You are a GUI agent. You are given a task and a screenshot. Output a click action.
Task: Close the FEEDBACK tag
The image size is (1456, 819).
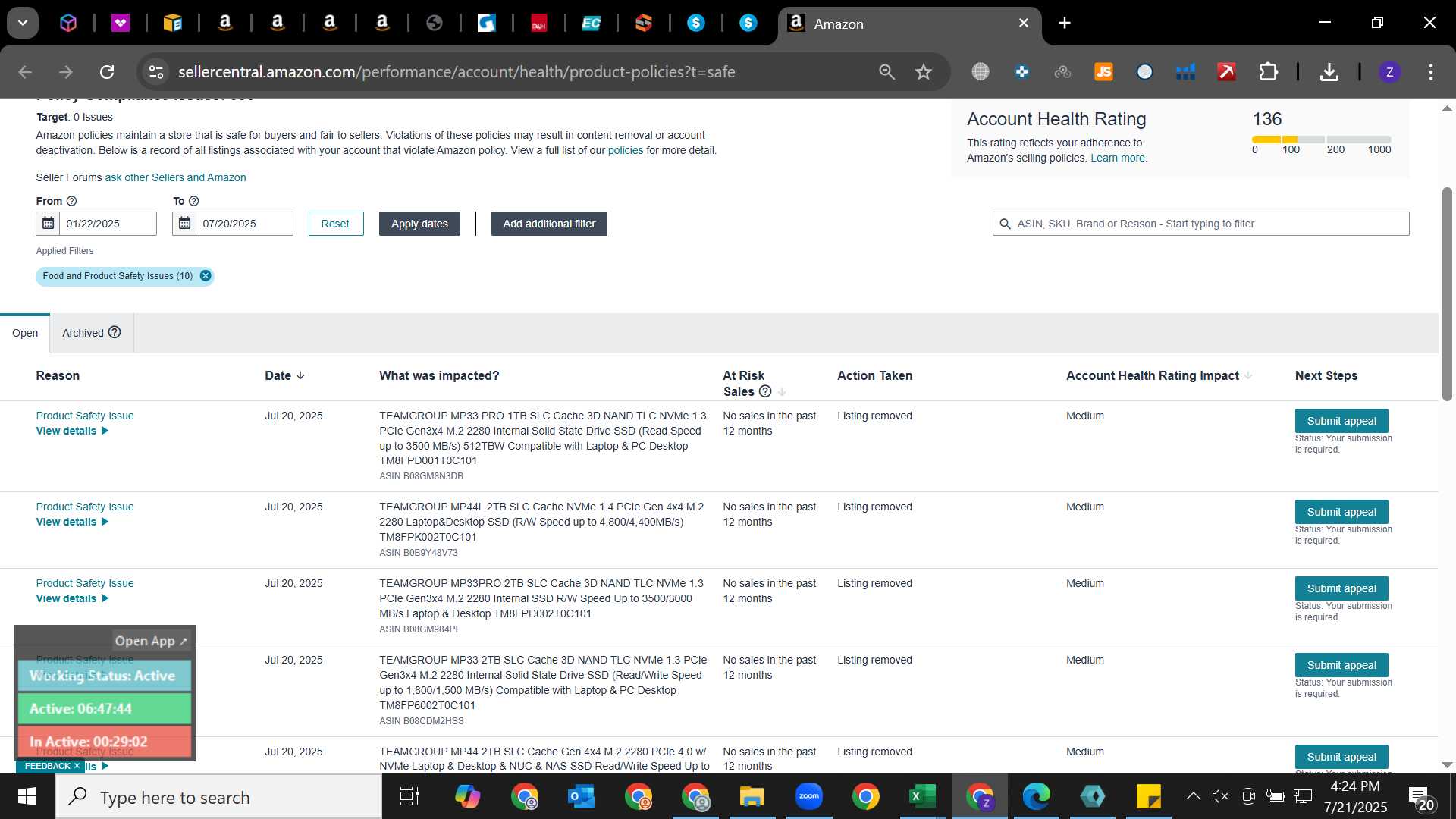tap(77, 766)
